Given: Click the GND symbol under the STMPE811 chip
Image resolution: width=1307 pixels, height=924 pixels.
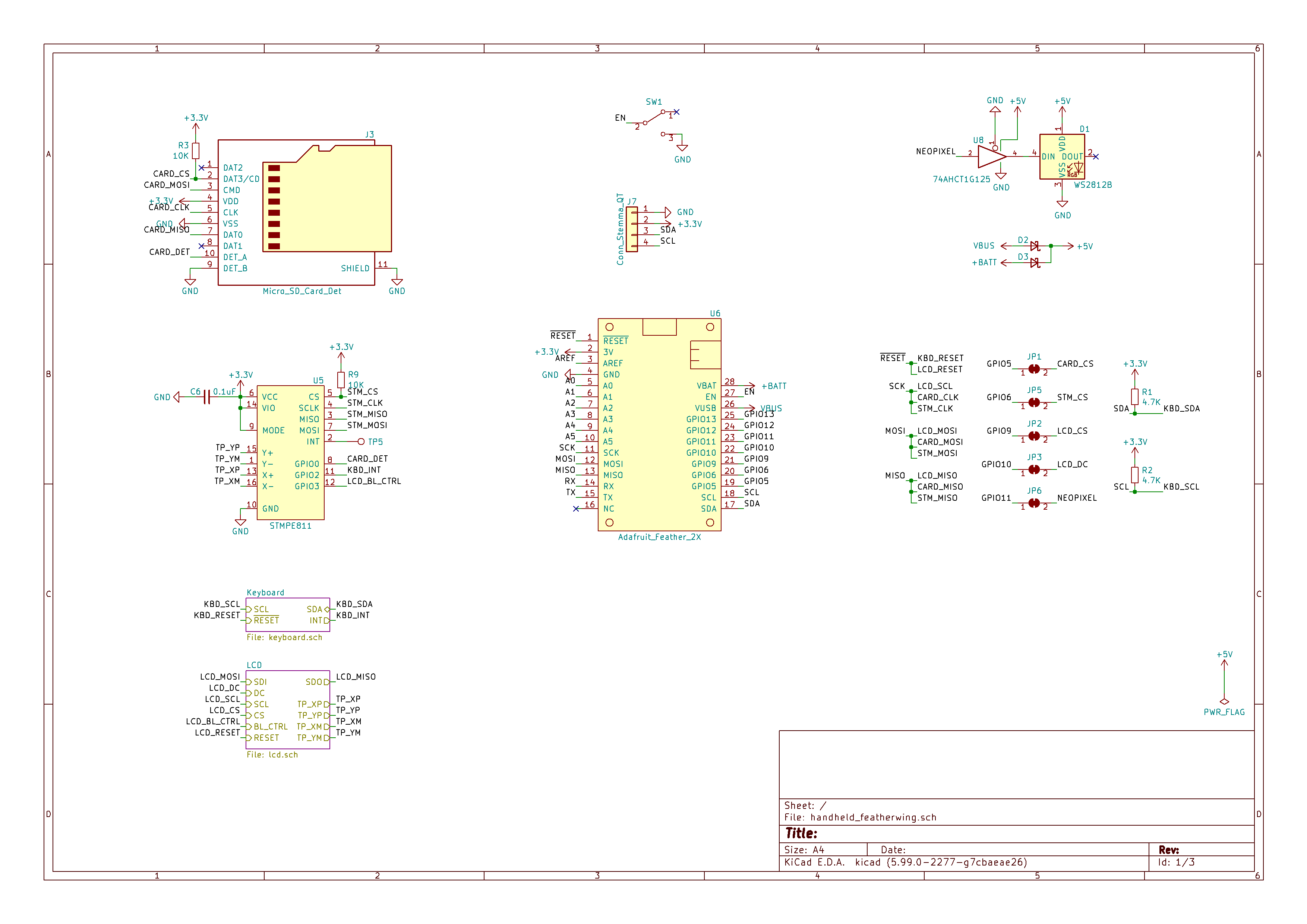Looking at the screenshot, I should coord(241,522).
